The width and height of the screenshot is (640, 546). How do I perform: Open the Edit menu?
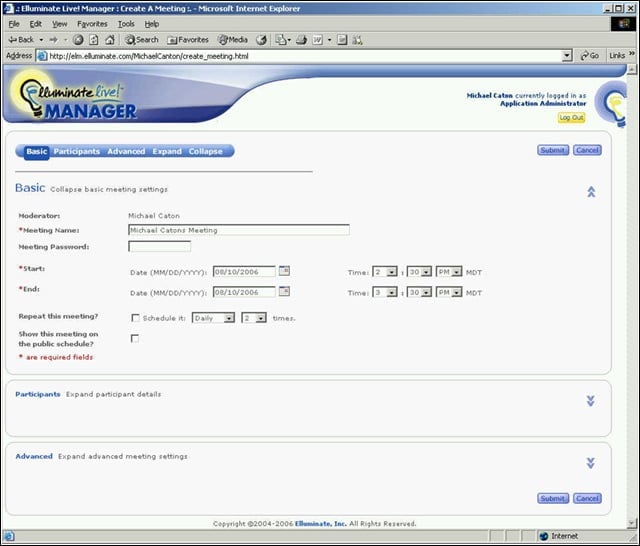(36, 24)
